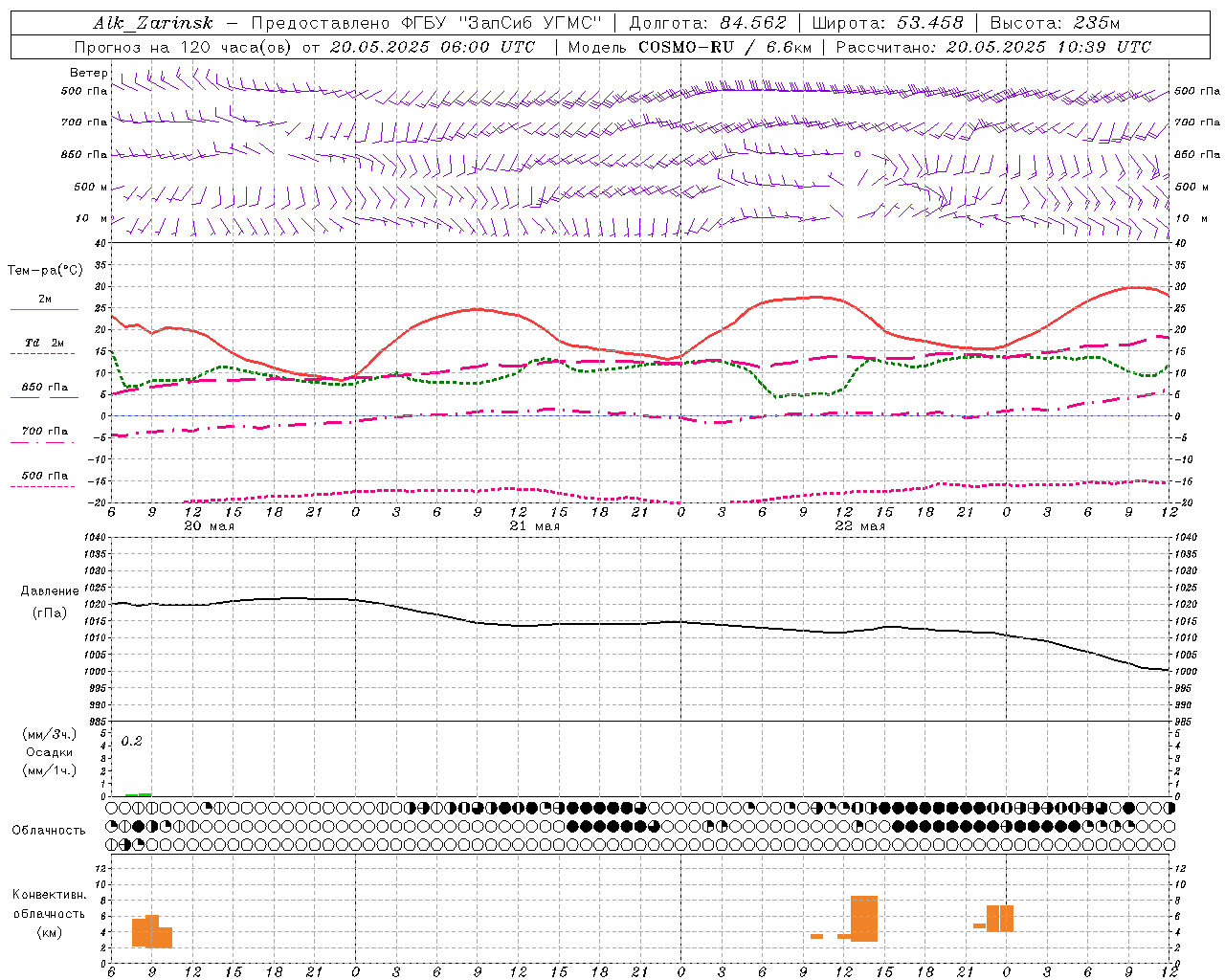1225x980 pixels.
Task: Click the Тем-ра(°C) axis label
Action: 45,271
